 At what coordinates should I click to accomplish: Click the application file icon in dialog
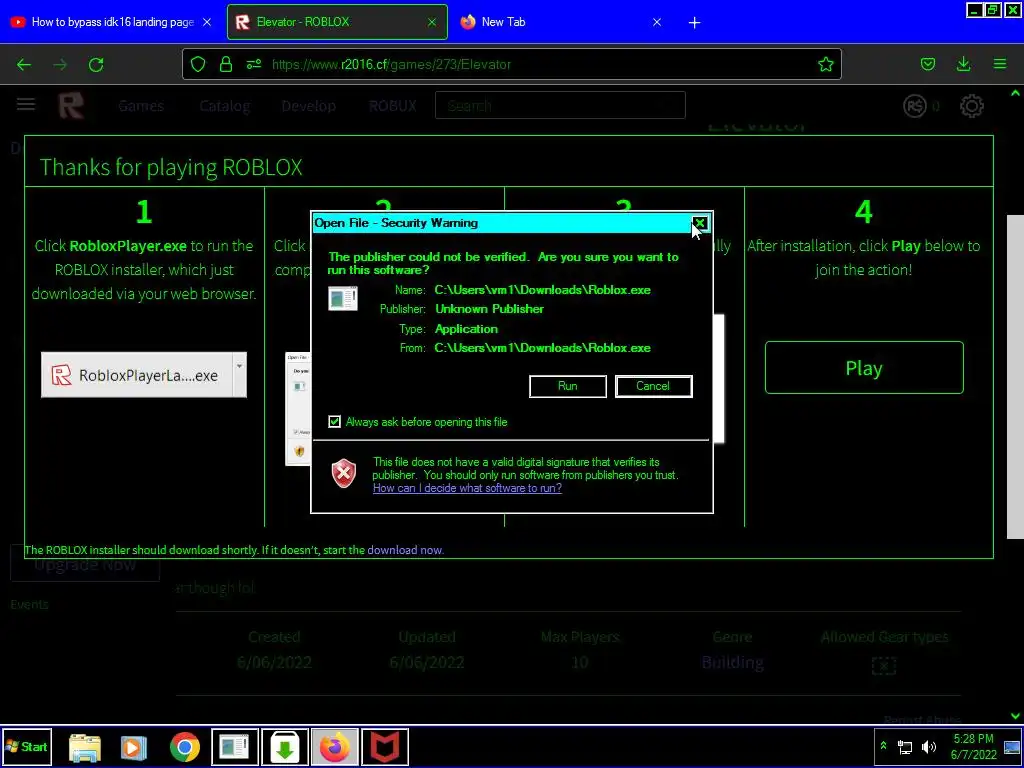tap(343, 299)
